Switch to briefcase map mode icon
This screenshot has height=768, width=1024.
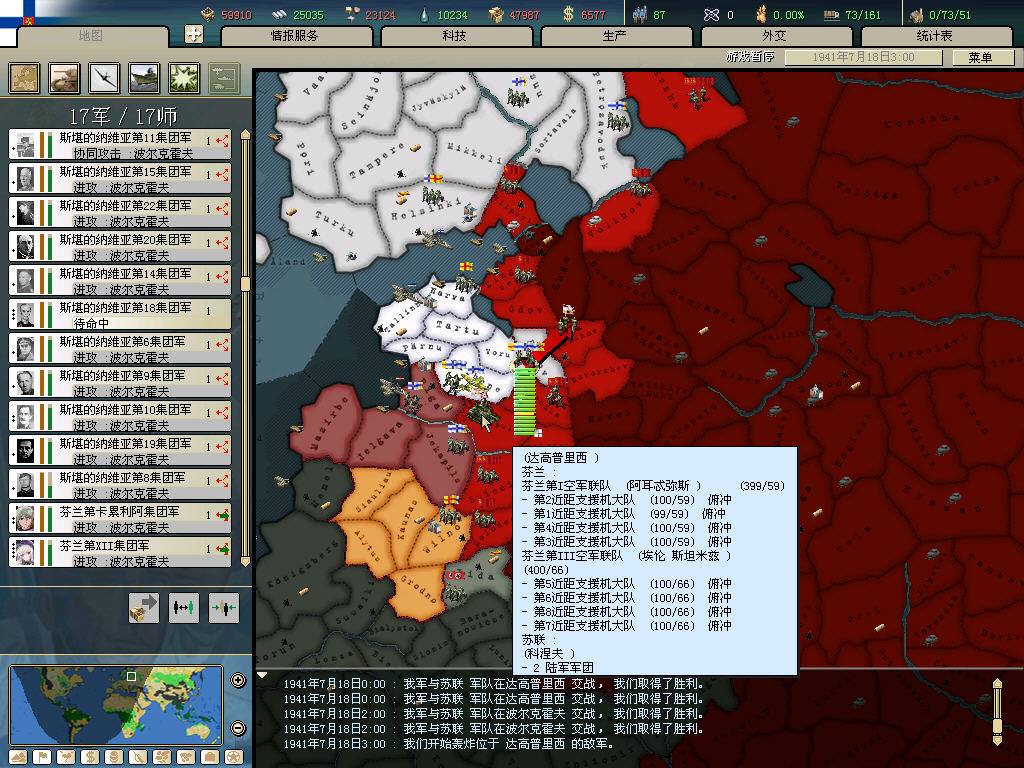210,757
